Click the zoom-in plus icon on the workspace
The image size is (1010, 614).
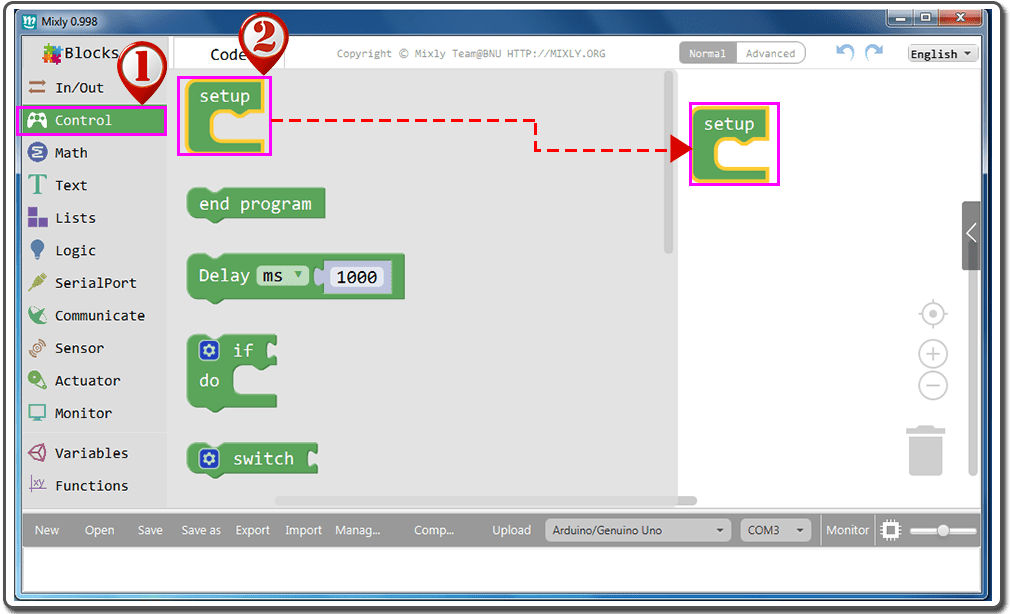point(932,353)
